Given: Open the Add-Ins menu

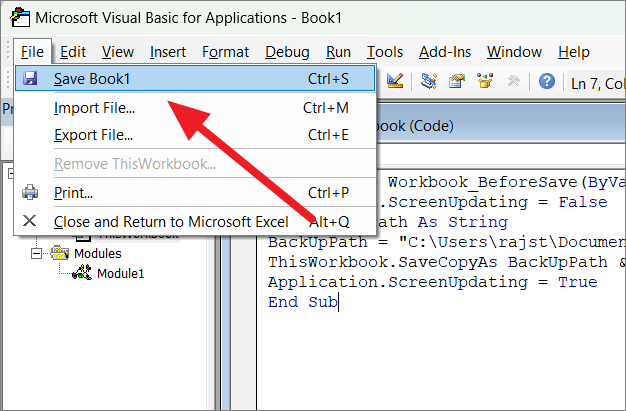Looking at the screenshot, I should click(445, 52).
